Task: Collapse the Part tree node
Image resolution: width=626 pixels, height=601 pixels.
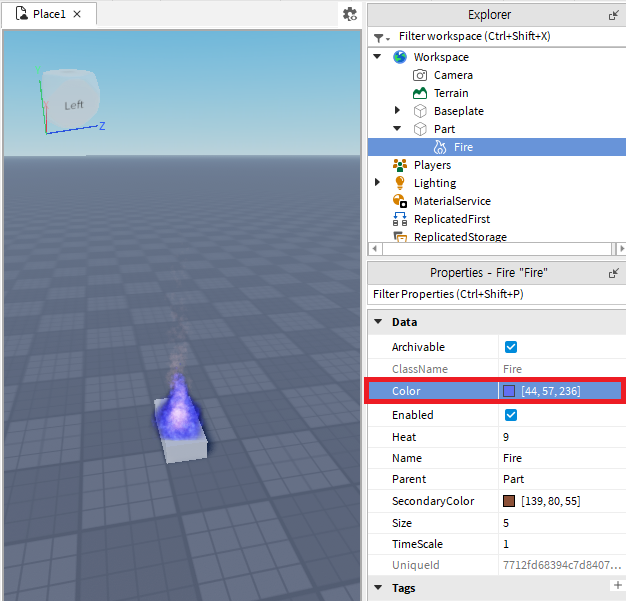Action: tap(397, 128)
